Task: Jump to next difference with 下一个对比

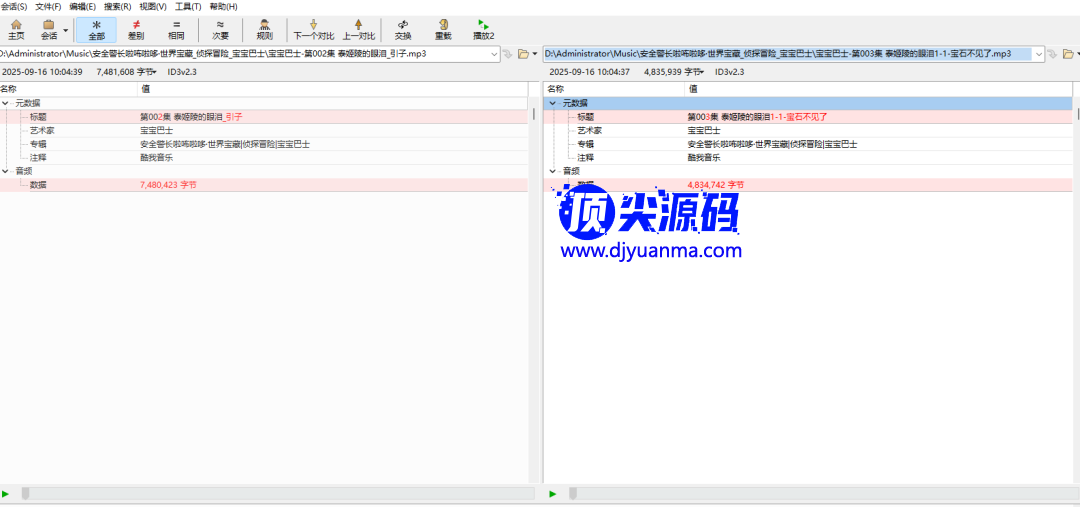Action: (x=313, y=29)
